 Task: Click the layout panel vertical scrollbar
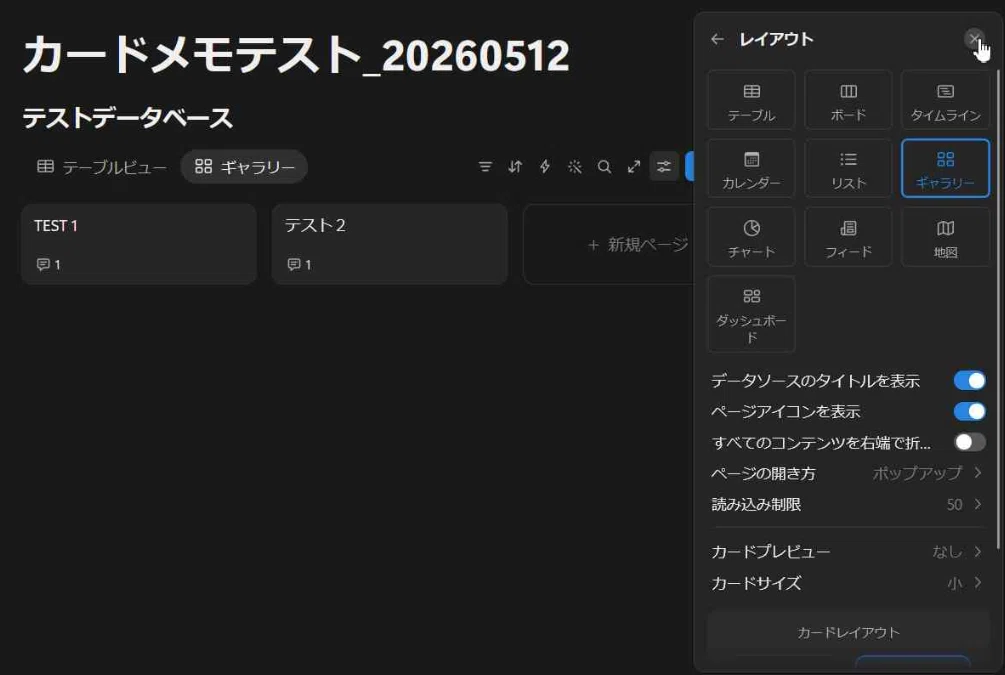pyautogui.click(x=997, y=310)
